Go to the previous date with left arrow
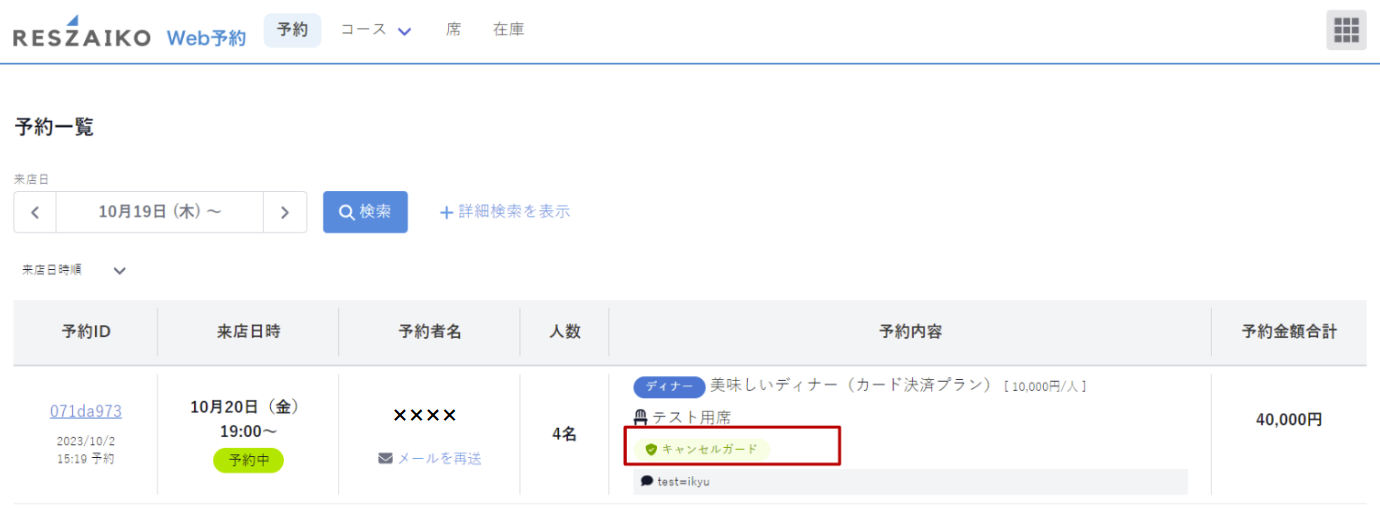This screenshot has height=508, width=1380. tap(35, 212)
